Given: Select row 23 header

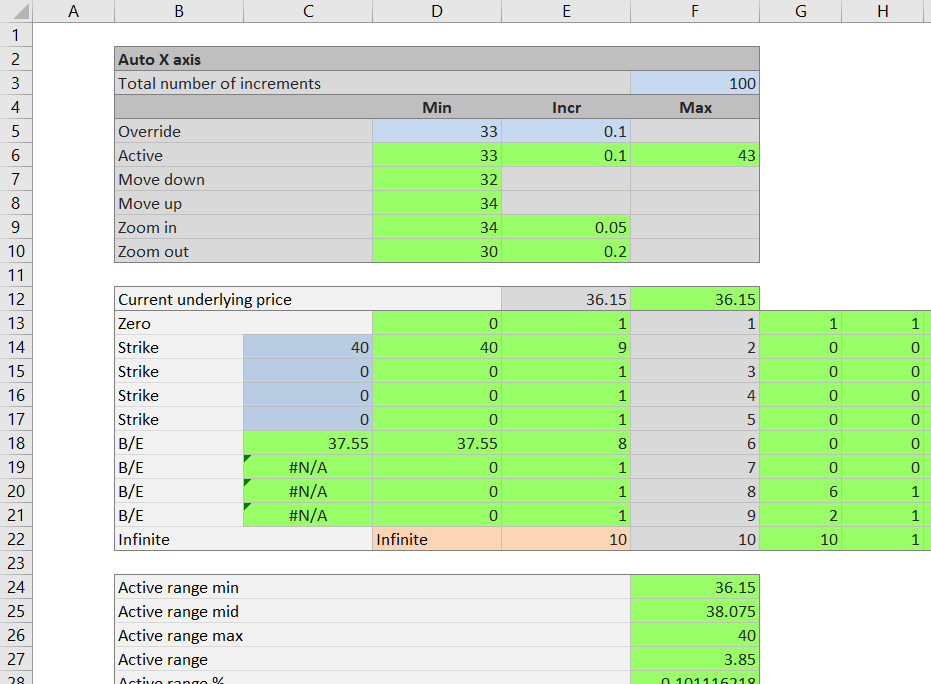Looking at the screenshot, I should click(x=16, y=563).
